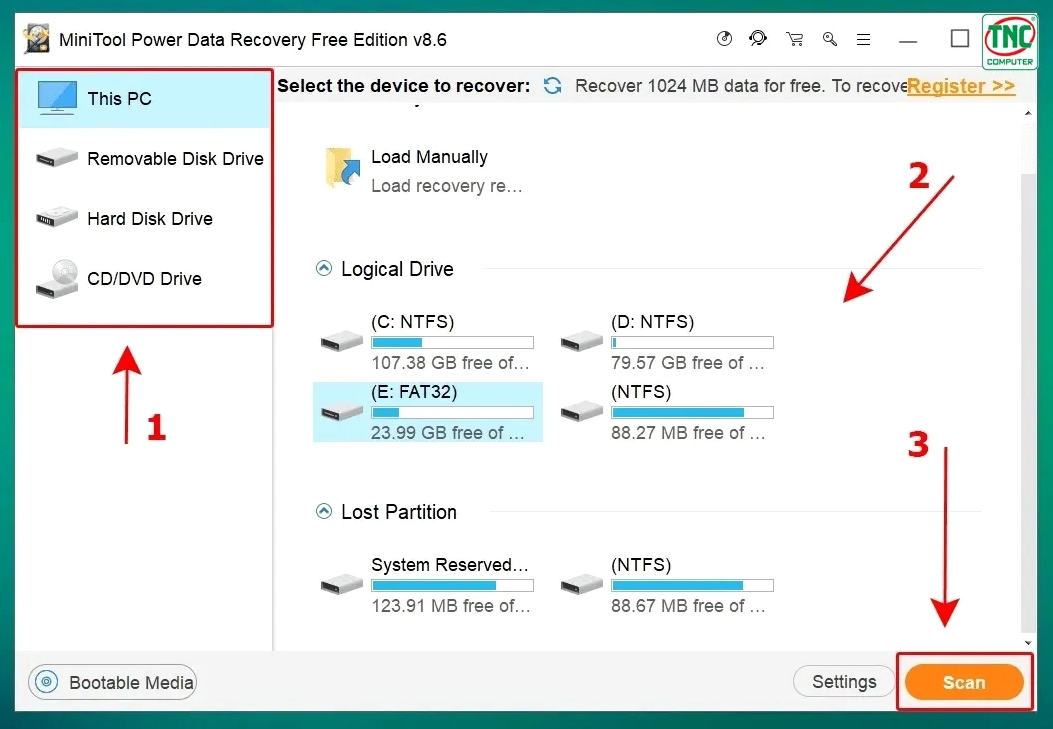Collapse the Logical Drive section
1053x729 pixels.
tap(324, 269)
